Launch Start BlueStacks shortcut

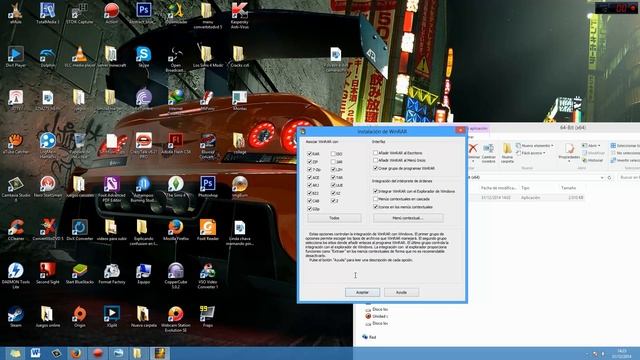click(79, 273)
